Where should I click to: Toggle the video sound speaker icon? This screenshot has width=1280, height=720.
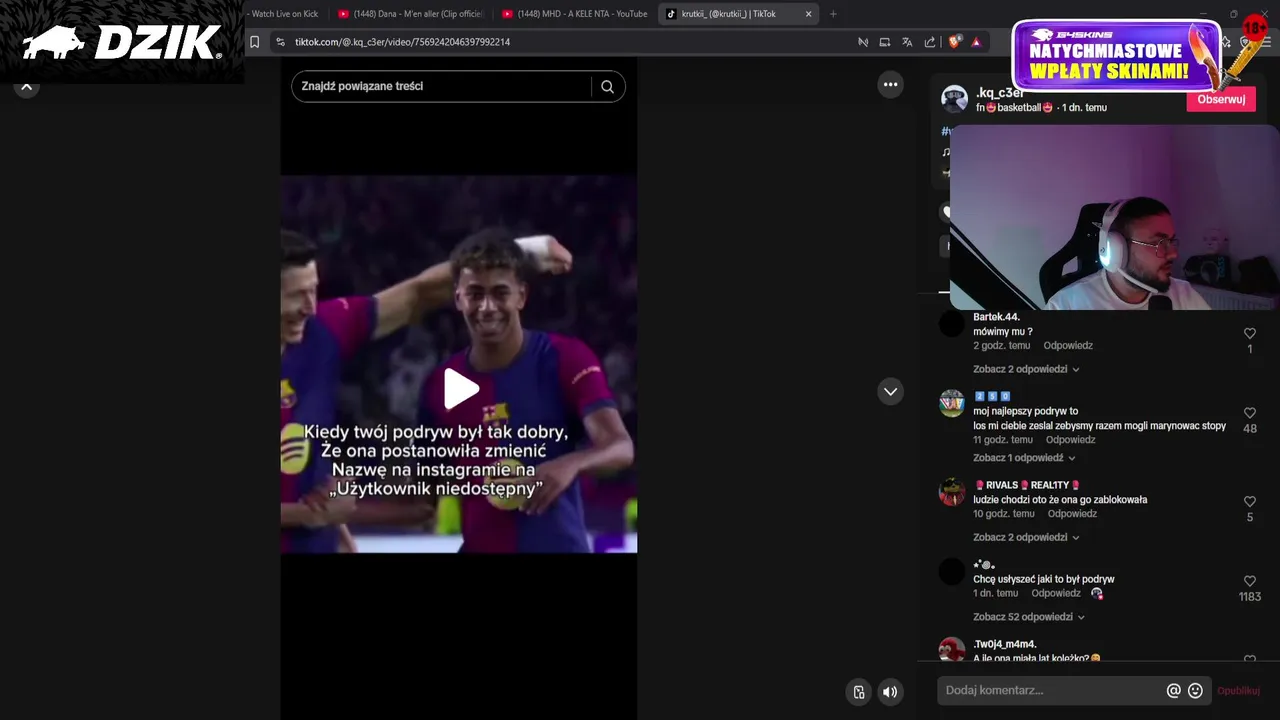(x=890, y=692)
